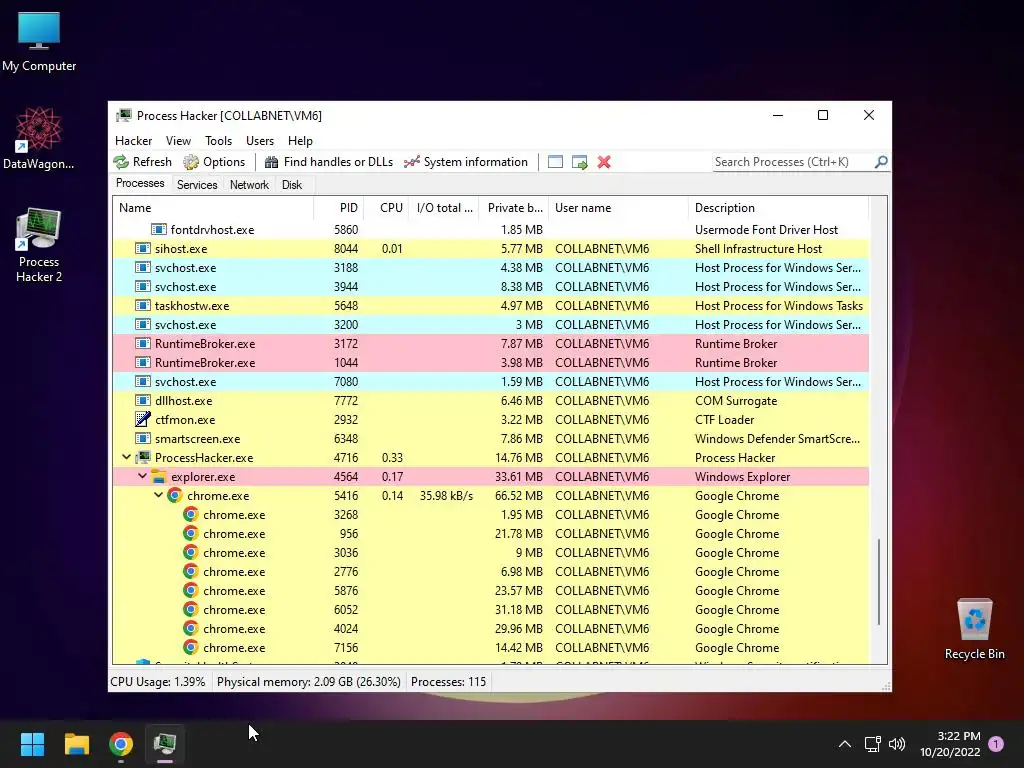Click RuntimeBroker.exe PID 3172 icon
This screenshot has height=768, width=1024.
[x=142, y=343]
